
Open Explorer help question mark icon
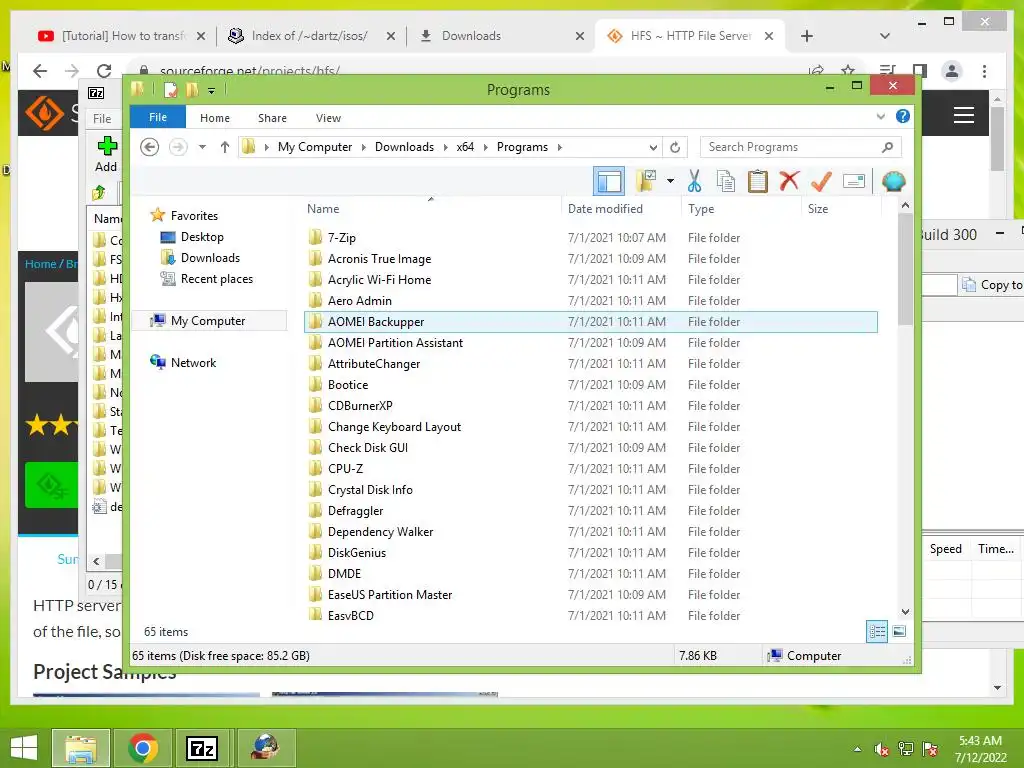(903, 116)
